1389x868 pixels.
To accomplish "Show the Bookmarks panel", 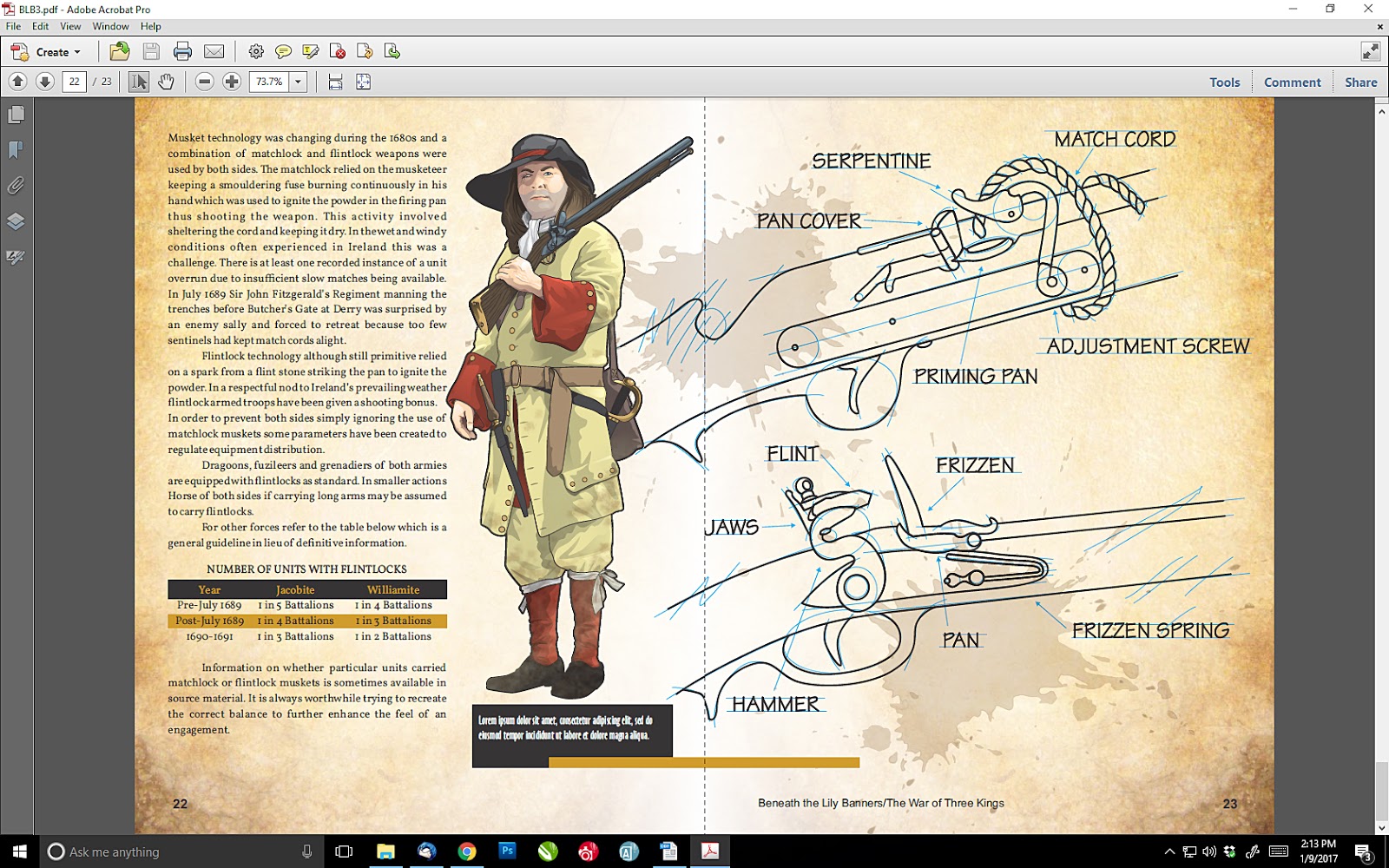I will (16, 150).
